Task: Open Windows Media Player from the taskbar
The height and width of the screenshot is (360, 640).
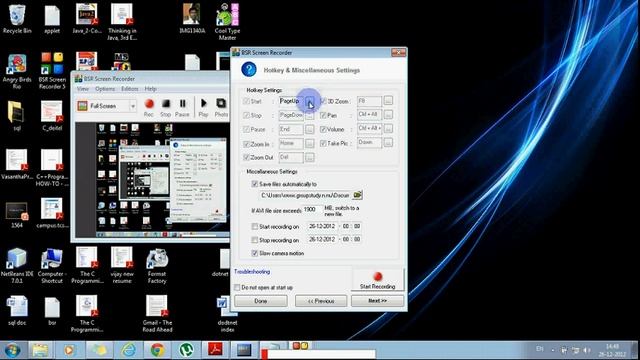Action: coord(69,350)
